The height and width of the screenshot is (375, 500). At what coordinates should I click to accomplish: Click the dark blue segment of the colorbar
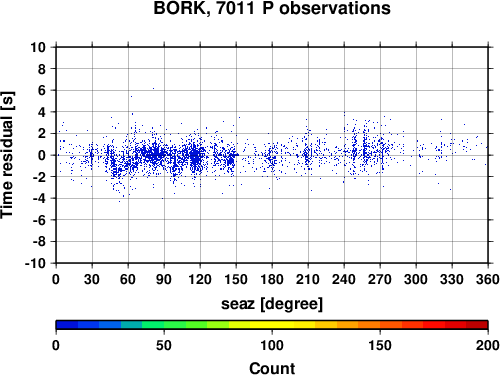click(x=67, y=325)
